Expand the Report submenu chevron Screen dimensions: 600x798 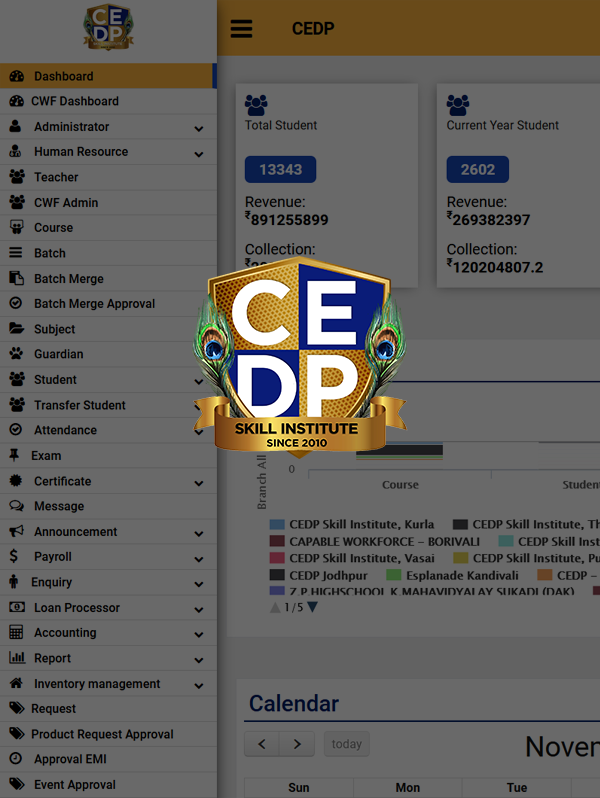(x=199, y=660)
